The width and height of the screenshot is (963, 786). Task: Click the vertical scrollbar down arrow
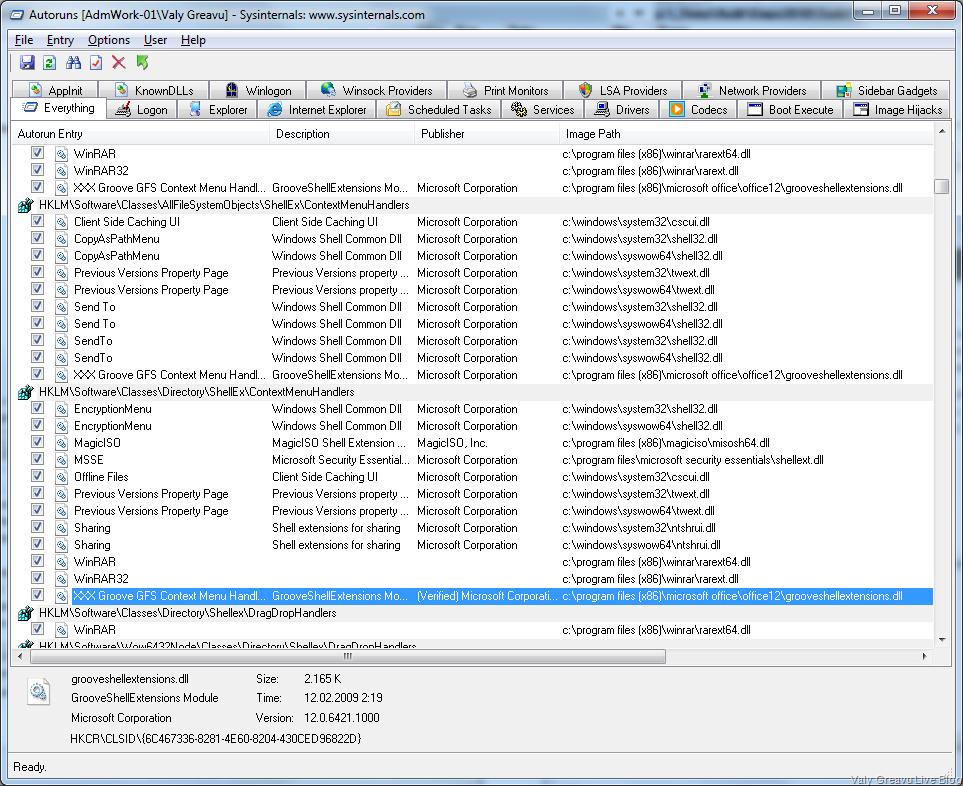click(941, 639)
